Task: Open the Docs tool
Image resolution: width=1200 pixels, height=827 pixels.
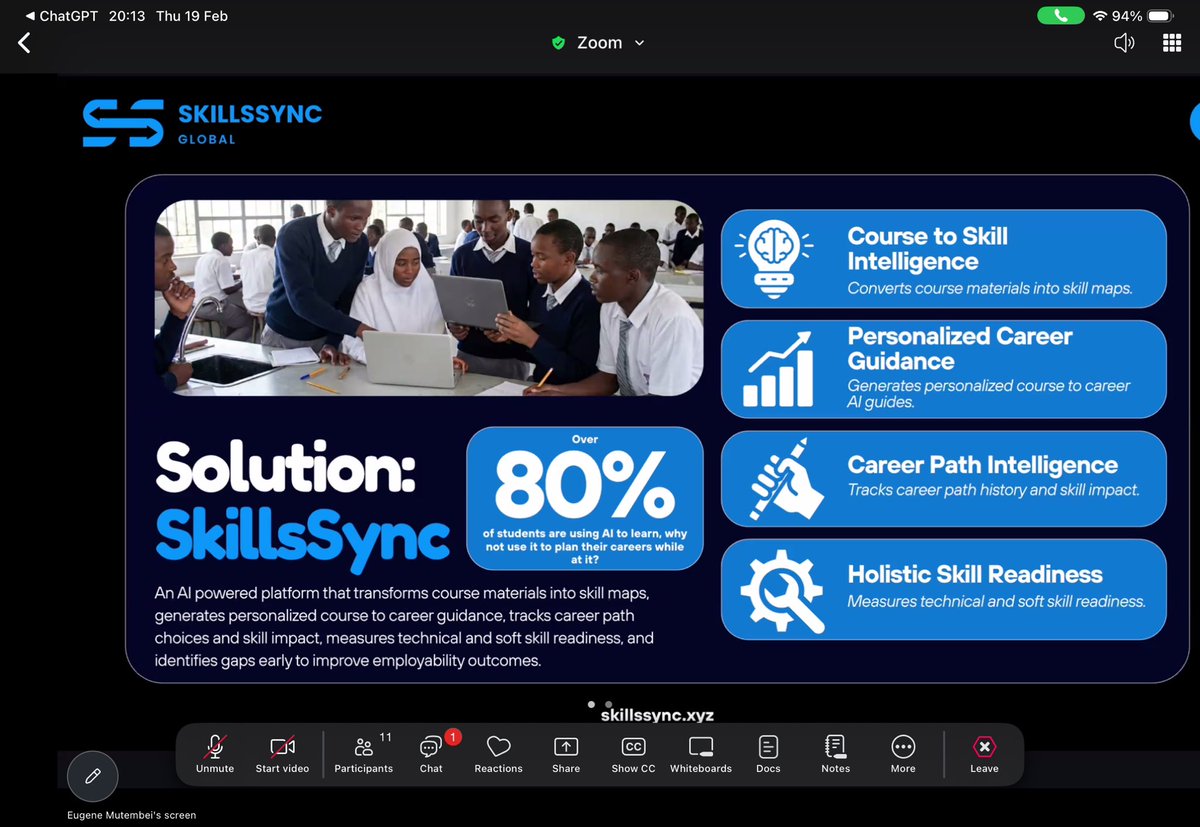Action: 768,754
